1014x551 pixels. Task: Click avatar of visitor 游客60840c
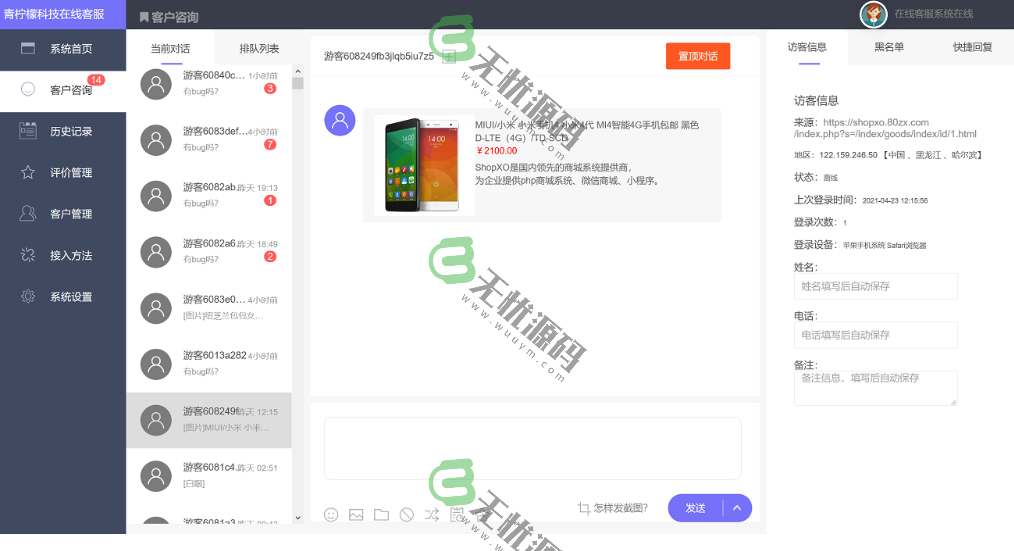[x=156, y=84]
